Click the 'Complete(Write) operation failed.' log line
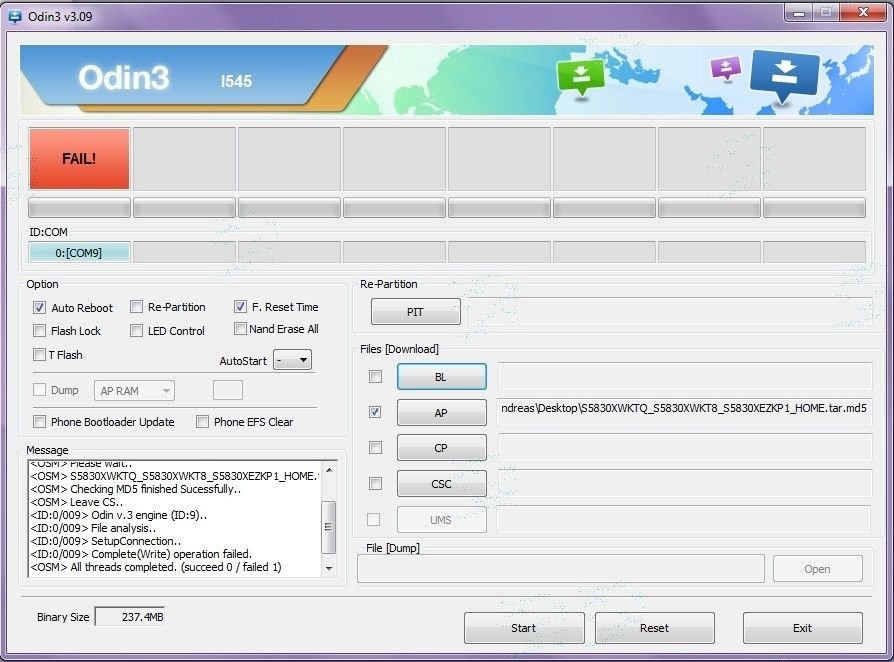This screenshot has height=662, width=894. point(141,554)
